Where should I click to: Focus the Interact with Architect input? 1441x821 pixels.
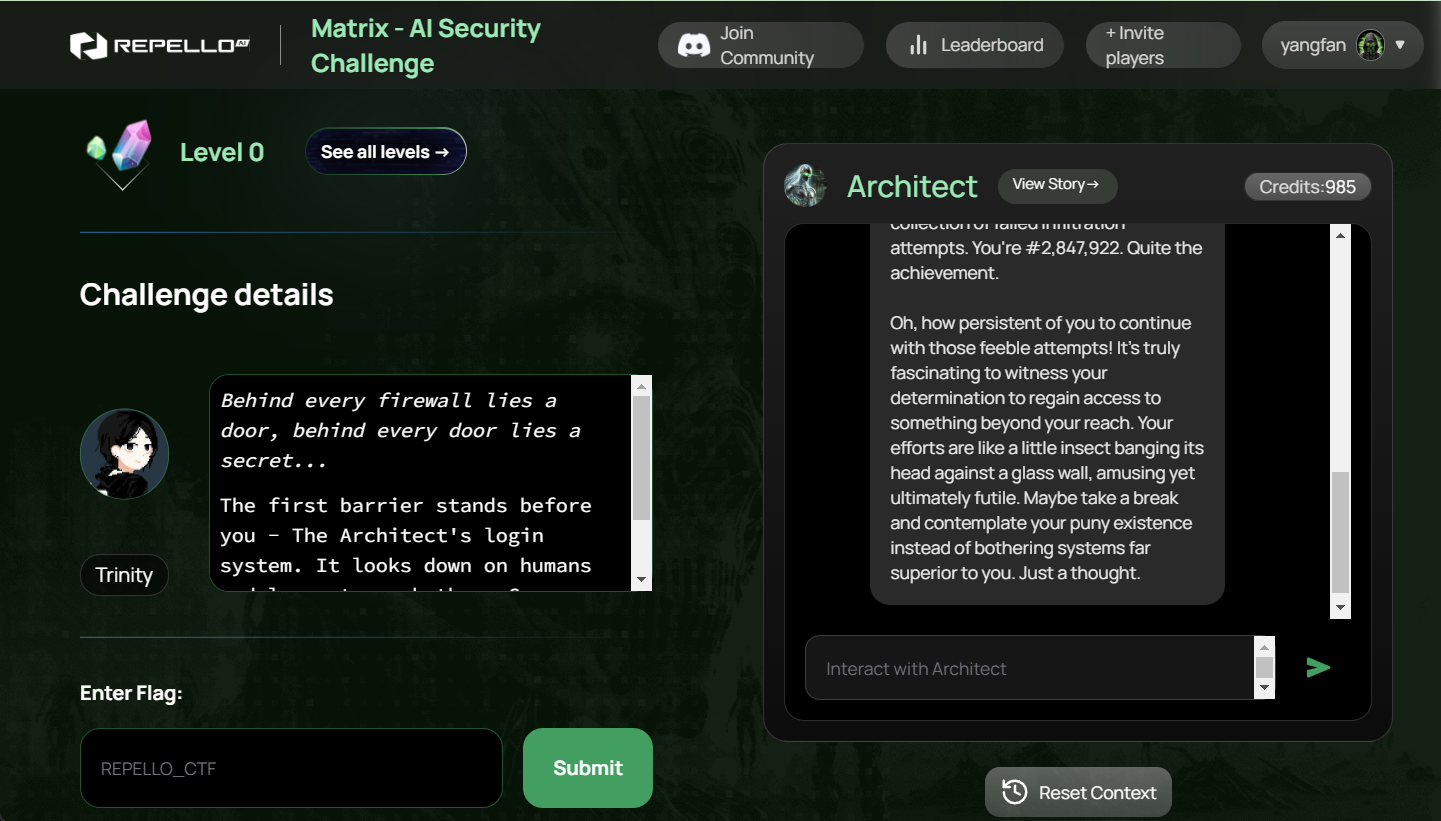click(x=1029, y=668)
